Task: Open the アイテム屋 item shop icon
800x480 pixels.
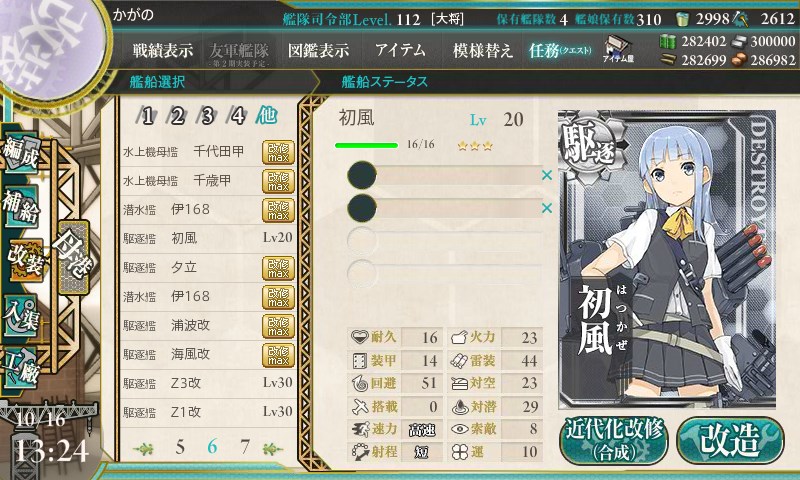Action: pyautogui.click(x=618, y=49)
